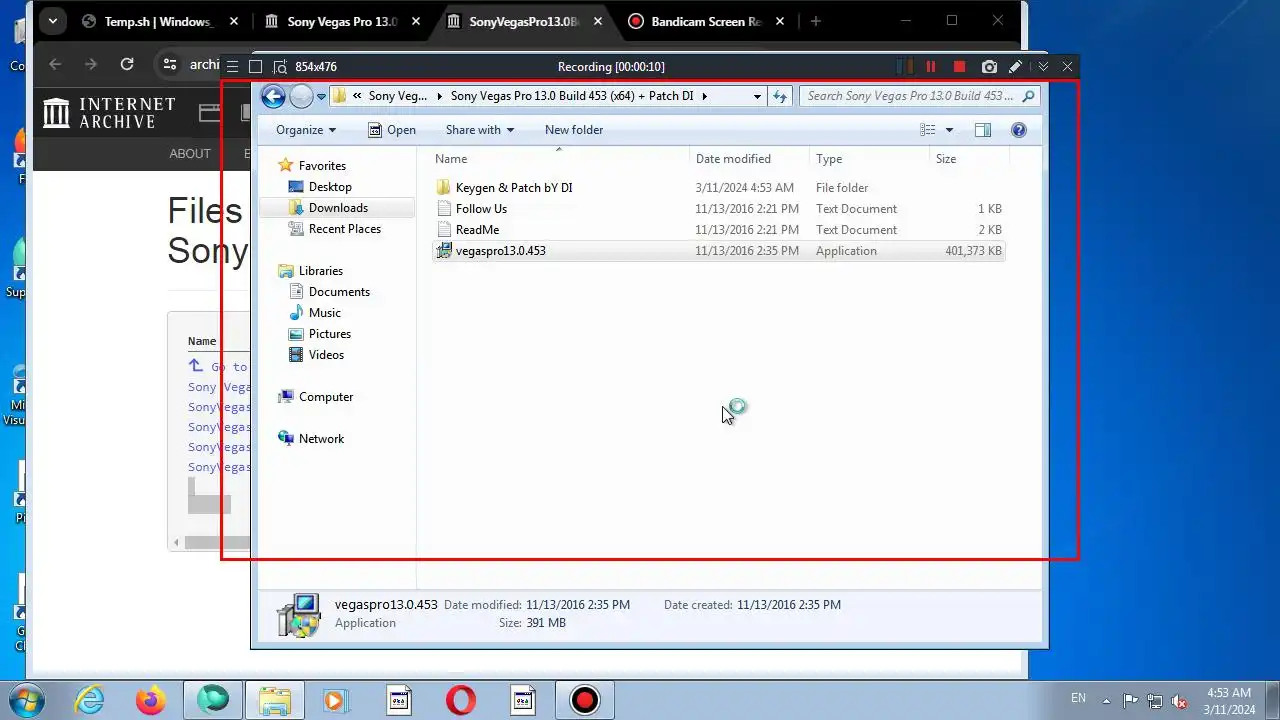Reload the browser page
This screenshot has width=1280, height=720.
click(x=127, y=64)
